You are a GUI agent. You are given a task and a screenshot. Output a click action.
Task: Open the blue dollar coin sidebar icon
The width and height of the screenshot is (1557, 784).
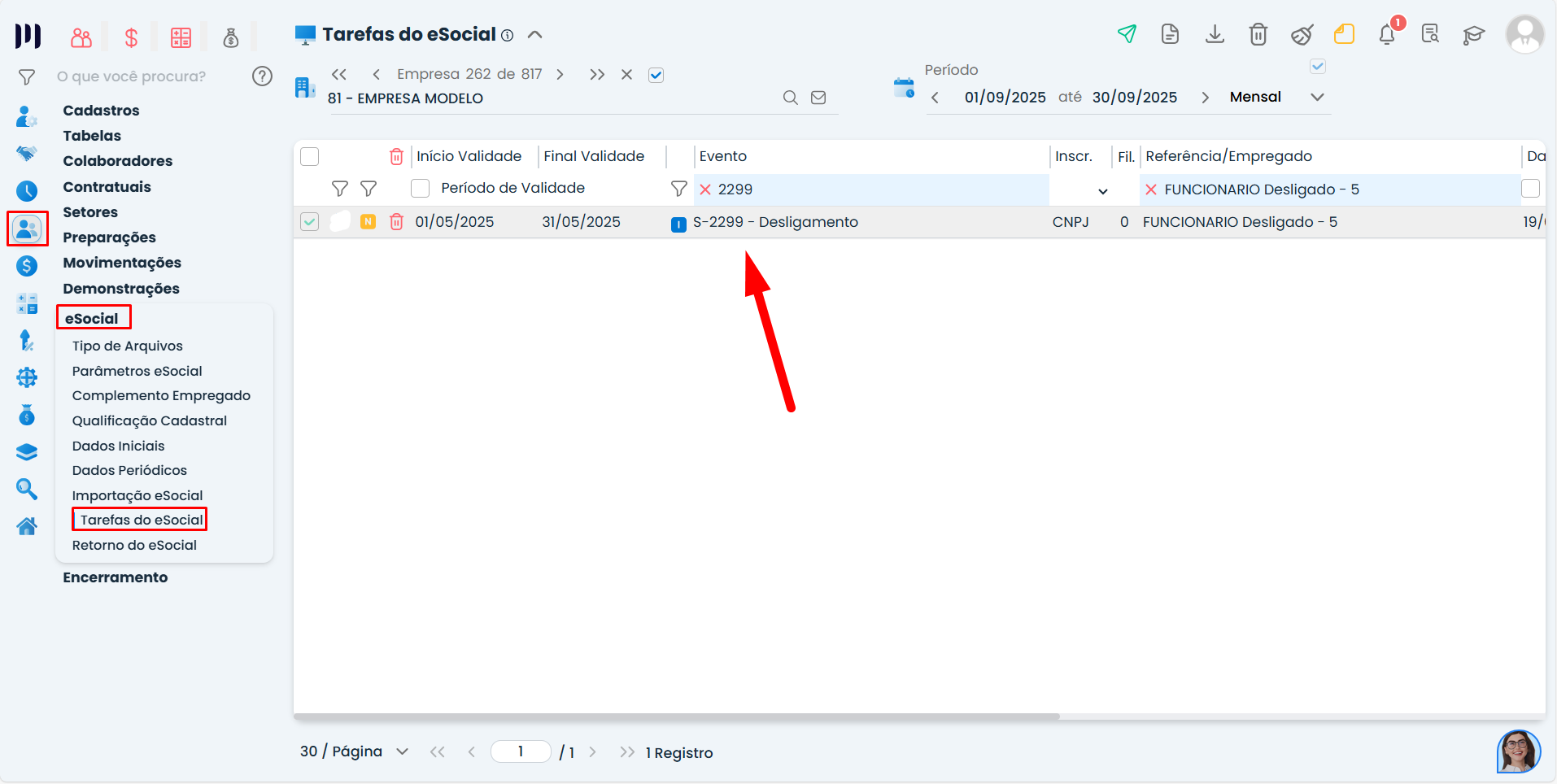pos(27,266)
